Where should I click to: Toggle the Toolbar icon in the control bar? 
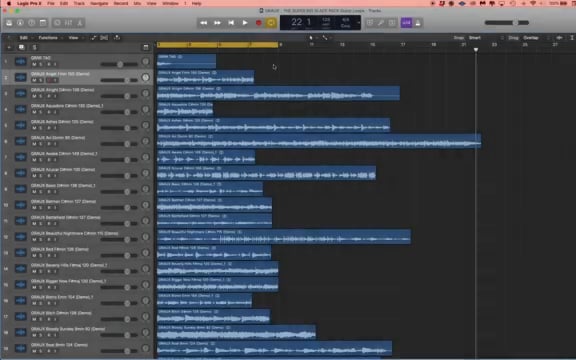pyautogui.click(x=43, y=23)
